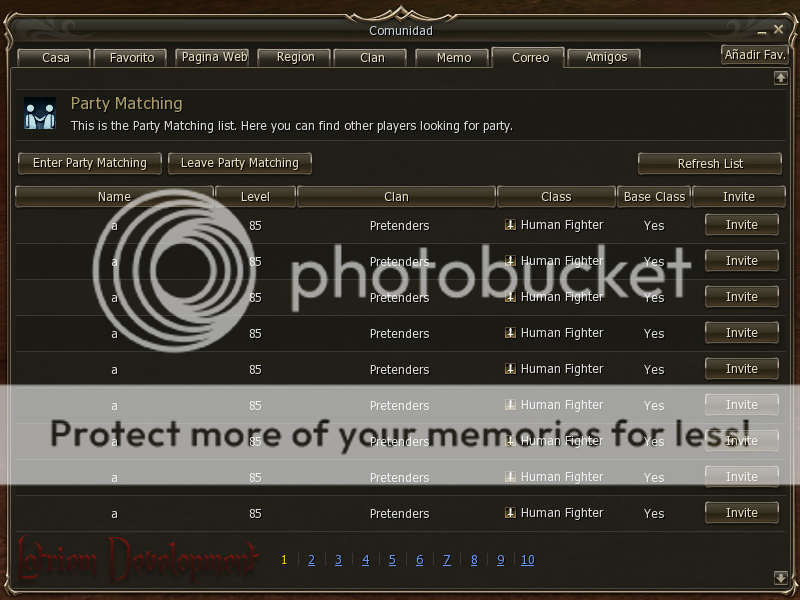Open page 5 of the list
This screenshot has width=800, height=600.
tap(392, 560)
